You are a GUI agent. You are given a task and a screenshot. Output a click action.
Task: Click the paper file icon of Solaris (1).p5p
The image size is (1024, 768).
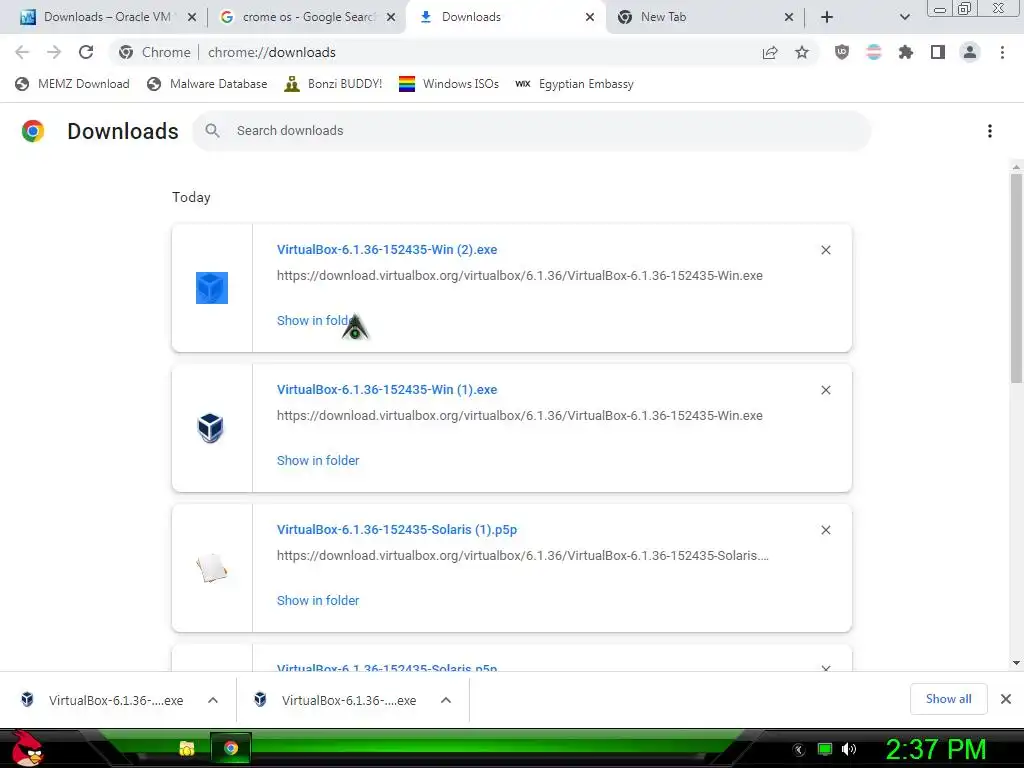pos(212,568)
